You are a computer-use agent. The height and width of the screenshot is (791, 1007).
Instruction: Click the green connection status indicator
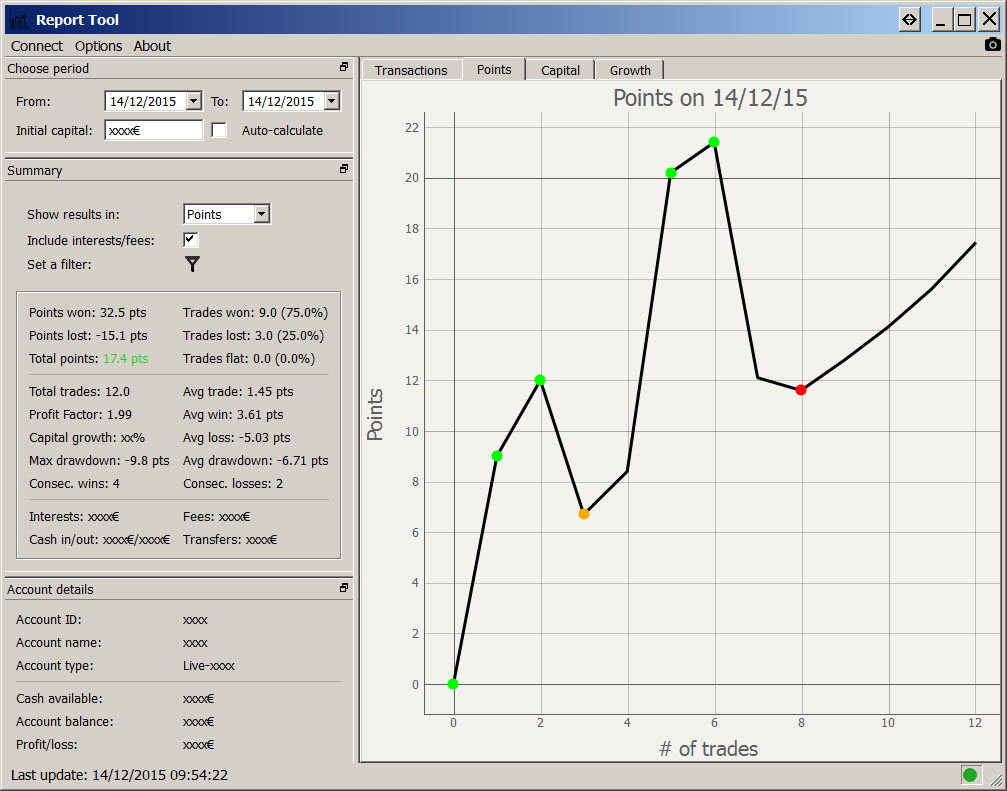click(x=969, y=774)
